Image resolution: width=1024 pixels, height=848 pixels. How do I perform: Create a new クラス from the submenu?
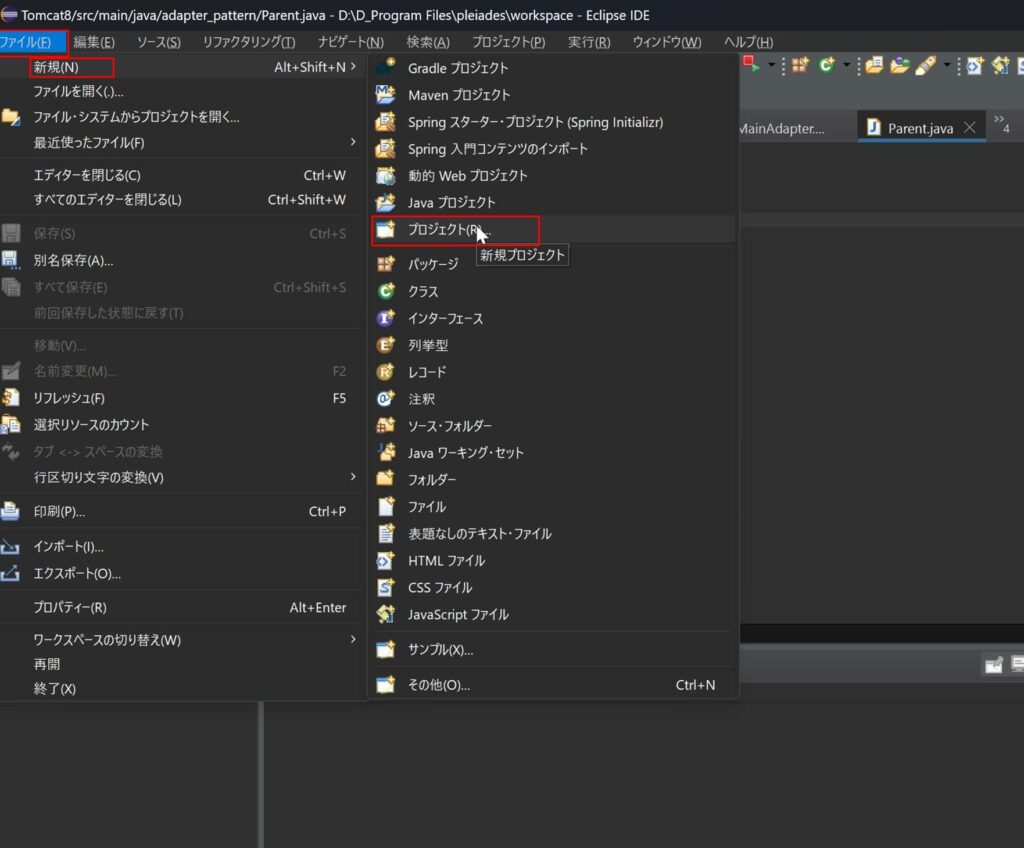(423, 291)
